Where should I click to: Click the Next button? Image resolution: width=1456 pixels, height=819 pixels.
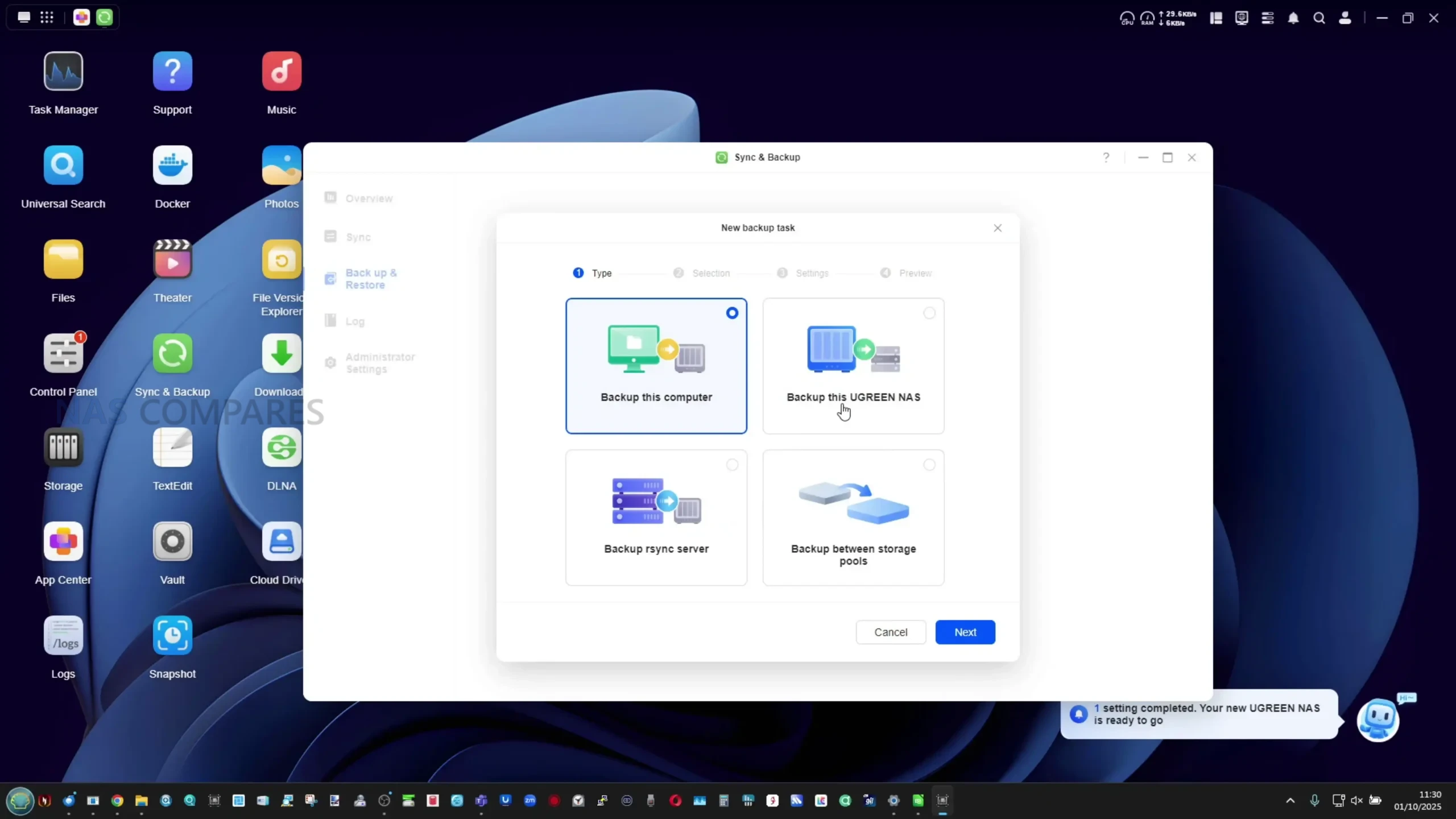pyautogui.click(x=965, y=632)
